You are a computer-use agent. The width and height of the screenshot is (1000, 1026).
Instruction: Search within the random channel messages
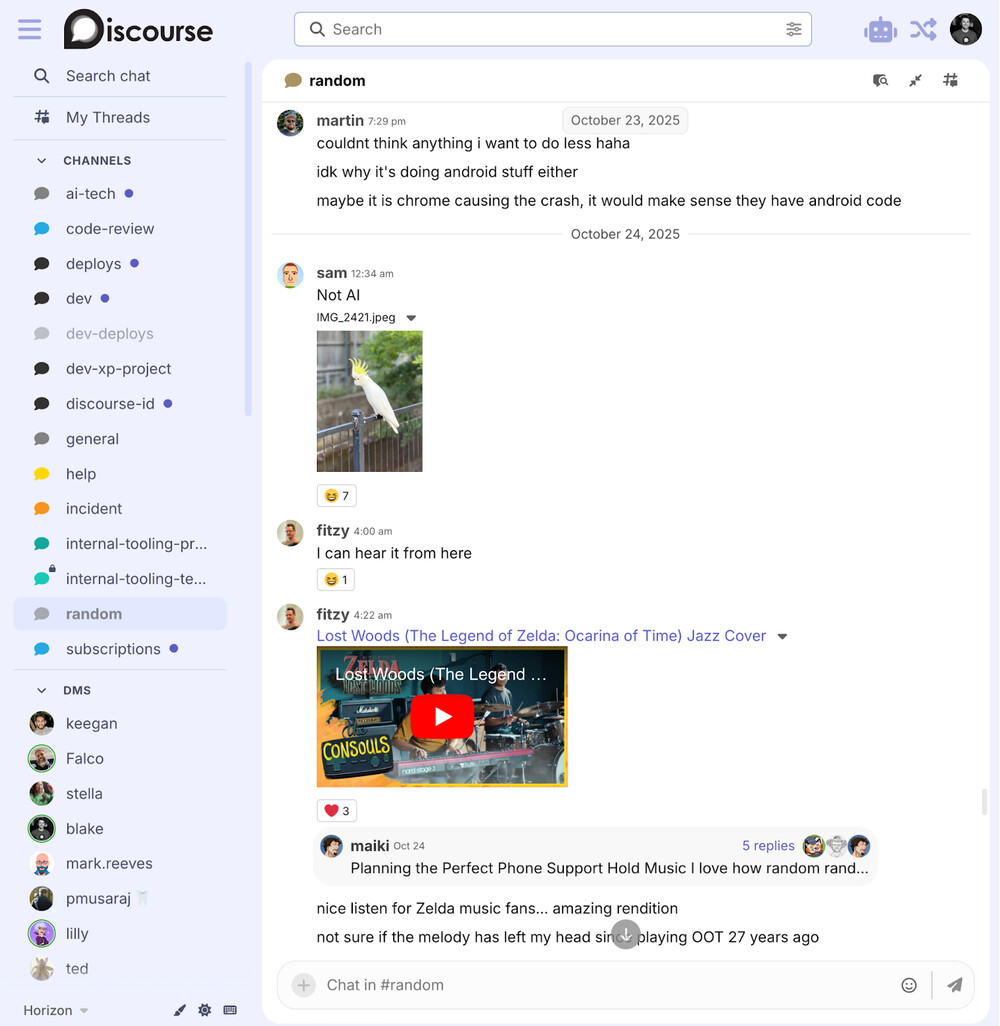click(880, 81)
